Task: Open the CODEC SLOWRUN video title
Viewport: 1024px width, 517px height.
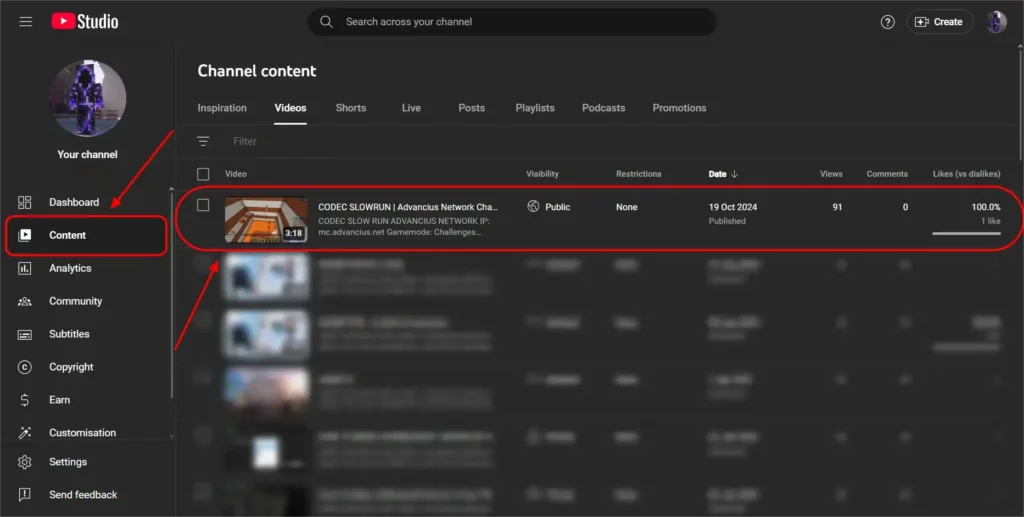Action: (408, 207)
